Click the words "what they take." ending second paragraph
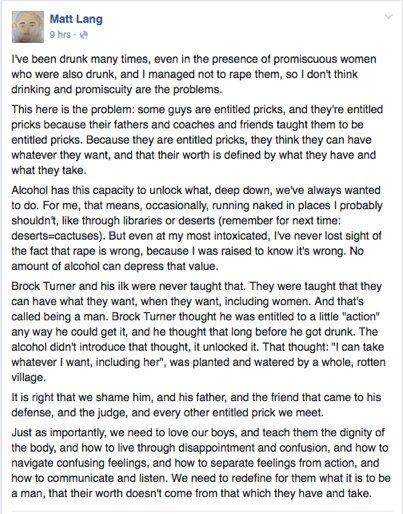Viewport: 403px width, 514px height. (x=49, y=170)
